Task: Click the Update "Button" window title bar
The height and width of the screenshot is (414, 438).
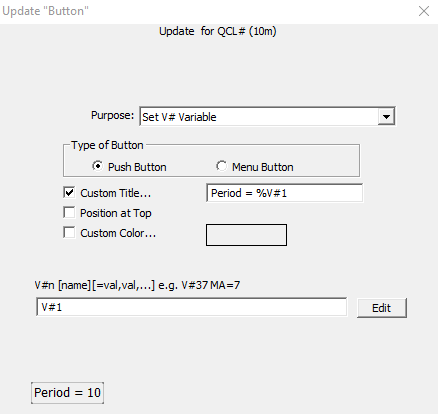Action: coord(207,11)
